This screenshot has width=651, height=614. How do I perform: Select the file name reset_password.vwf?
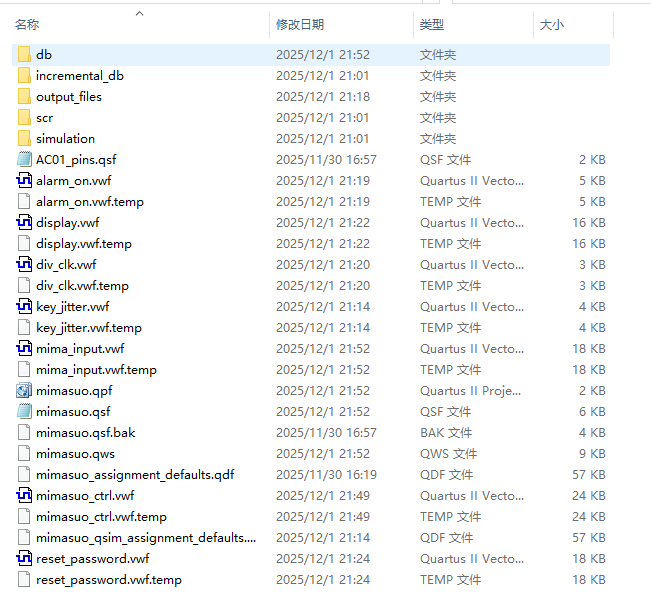click(93, 559)
